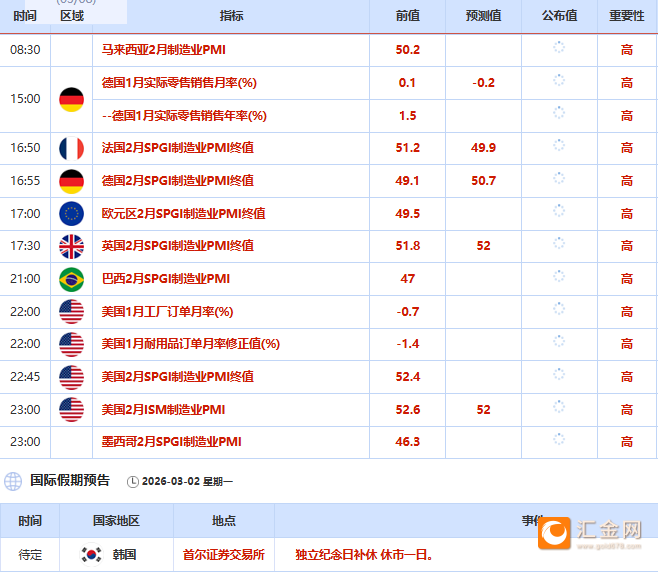Click 独立纪念日补休 休市一日 event text
This screenshot has width=658, height=572.
(364, 555)
